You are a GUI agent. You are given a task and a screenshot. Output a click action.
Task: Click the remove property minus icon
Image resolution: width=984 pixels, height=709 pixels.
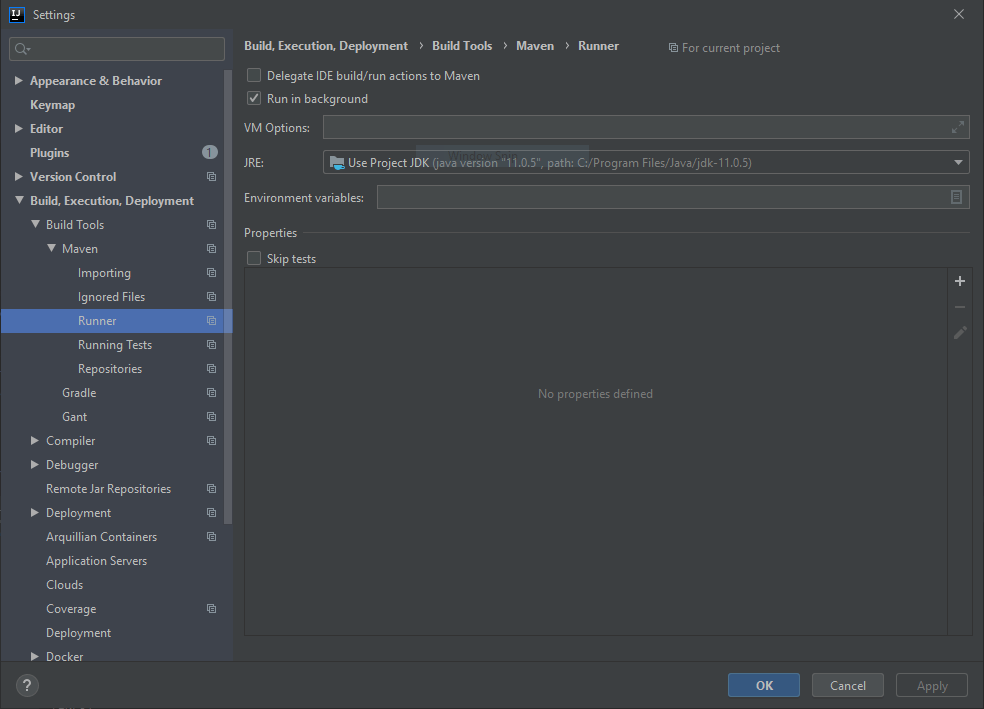point(960,307)
